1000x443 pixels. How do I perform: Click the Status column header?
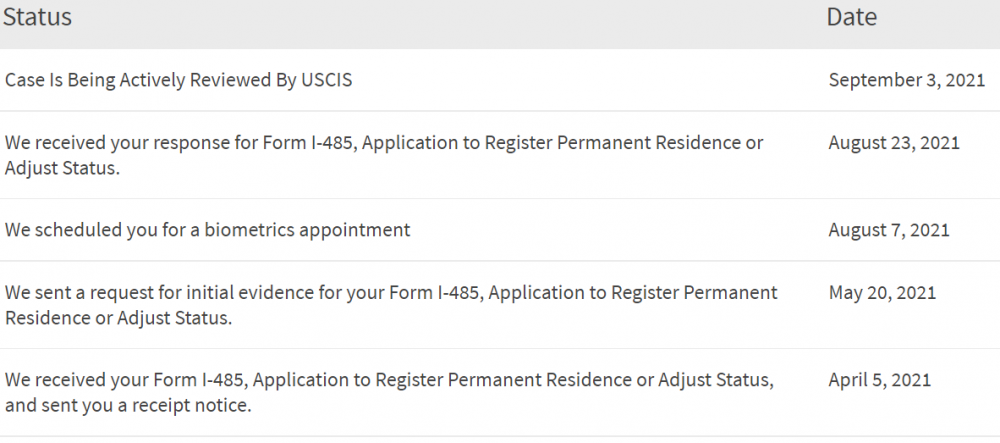(x=37, y=17)
